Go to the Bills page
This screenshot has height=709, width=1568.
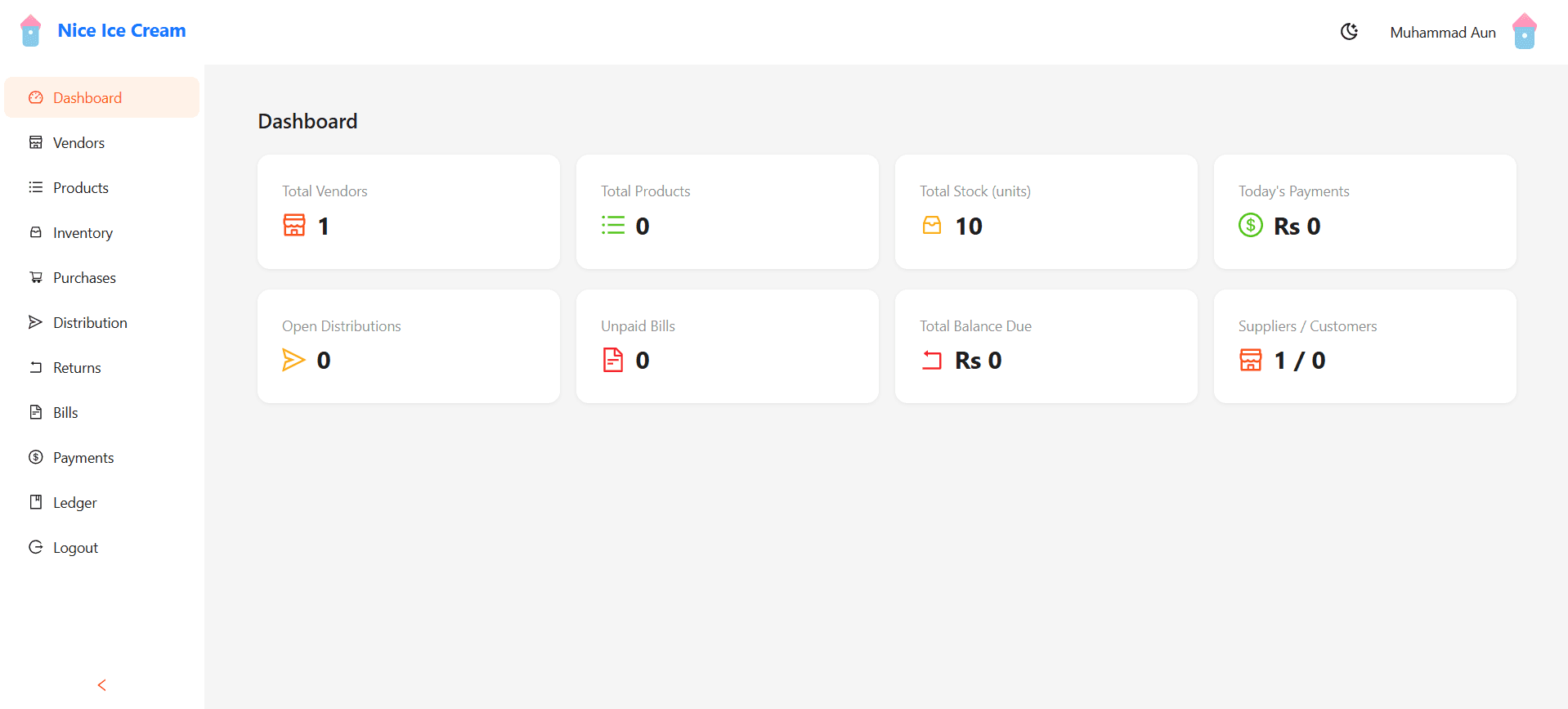coord(65,413)
